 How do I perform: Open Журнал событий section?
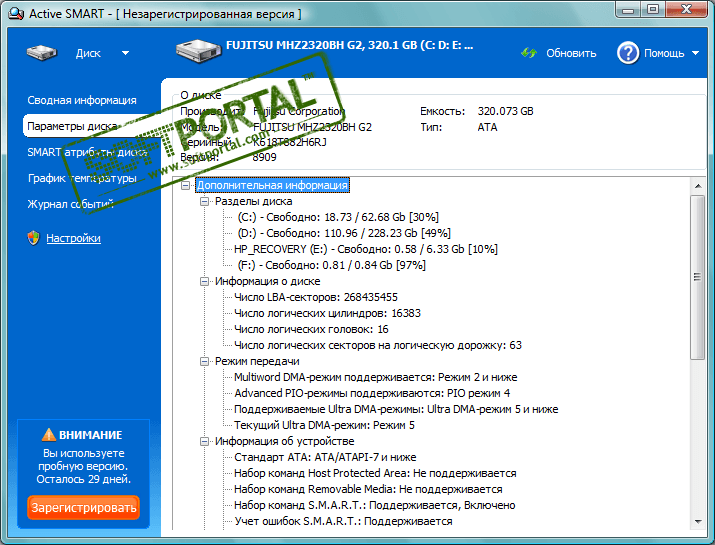(x=70, y=204)
